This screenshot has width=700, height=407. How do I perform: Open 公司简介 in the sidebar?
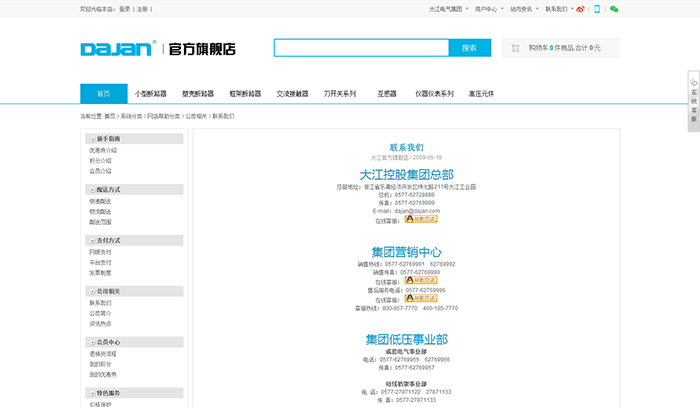[x=100, y=313]
